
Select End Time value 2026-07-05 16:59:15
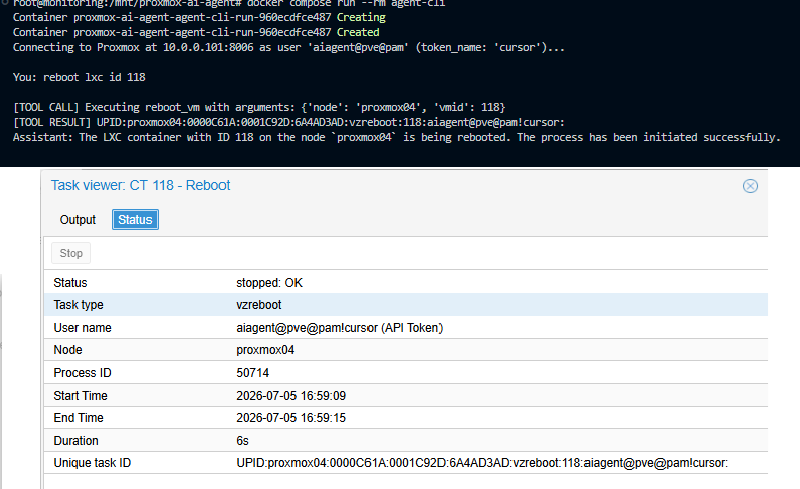(x=291, y=418)
